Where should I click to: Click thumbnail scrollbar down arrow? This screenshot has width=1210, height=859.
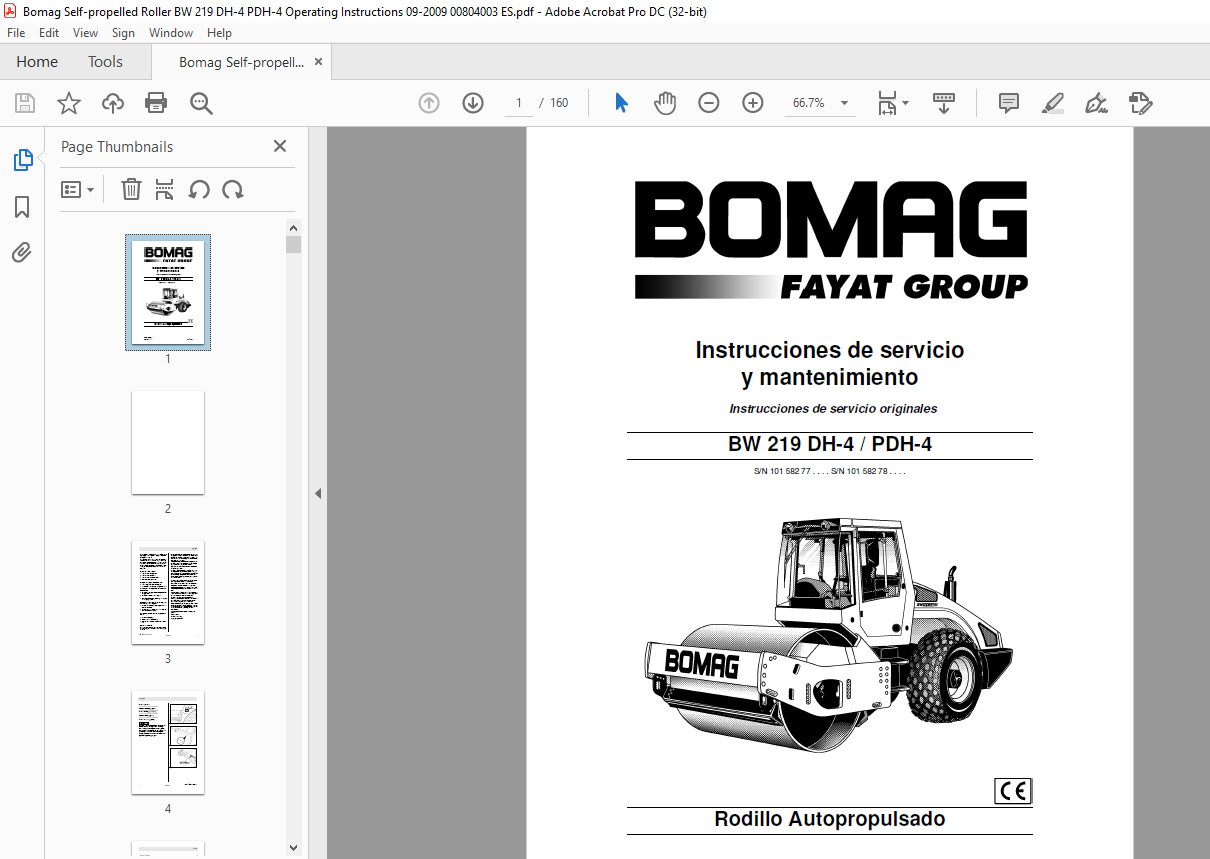pos(293,848)
